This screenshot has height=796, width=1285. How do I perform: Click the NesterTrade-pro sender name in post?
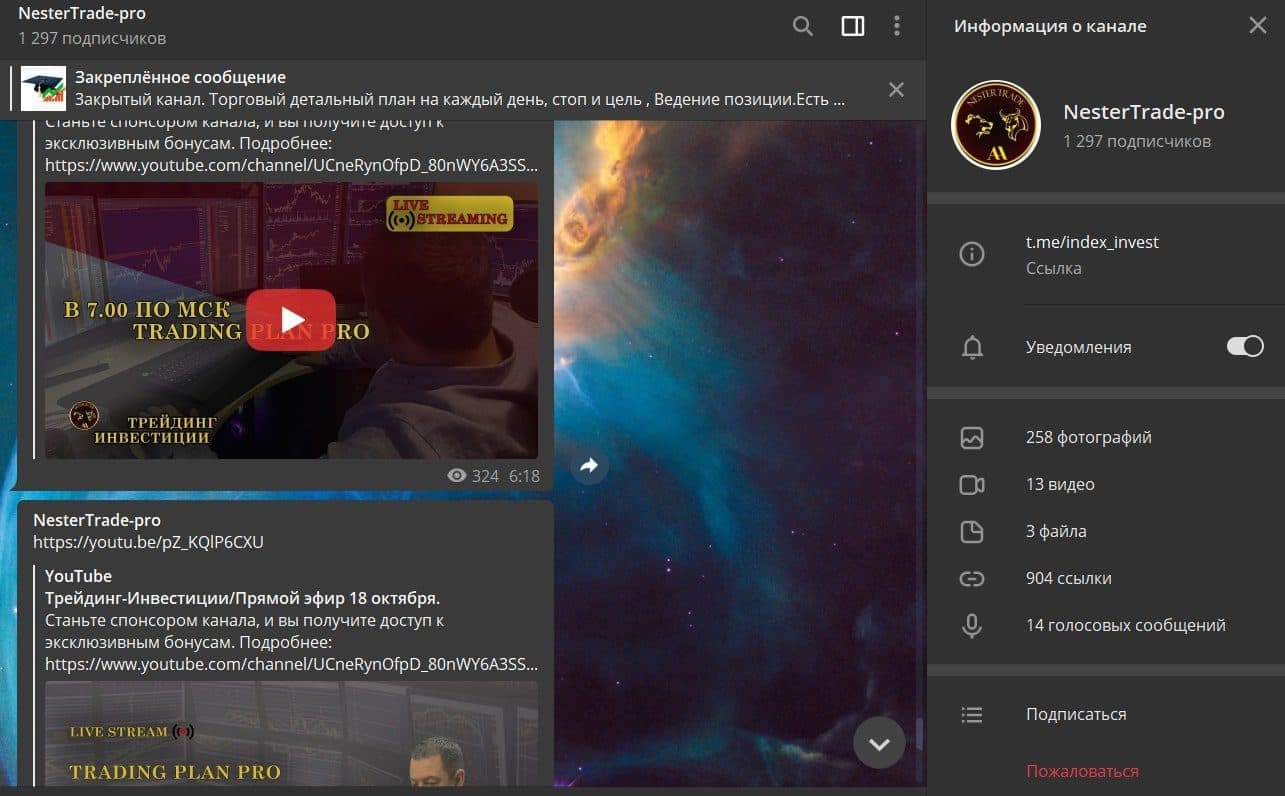click(97, 520)
